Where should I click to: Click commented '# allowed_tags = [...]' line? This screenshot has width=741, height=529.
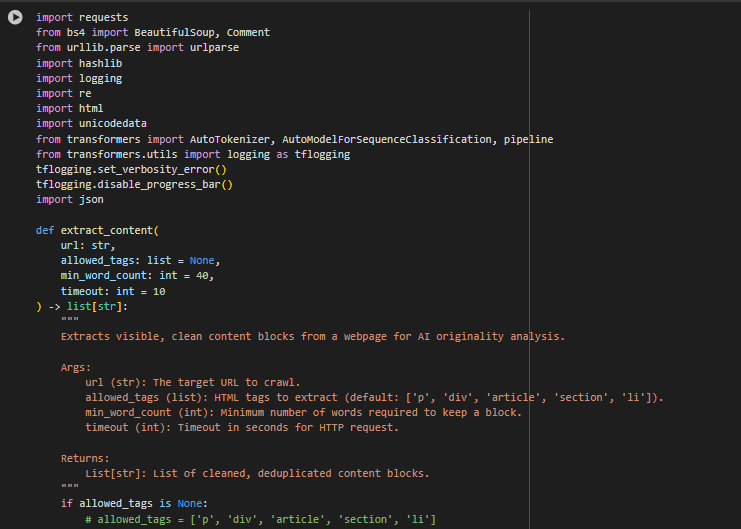click(260, 520)
